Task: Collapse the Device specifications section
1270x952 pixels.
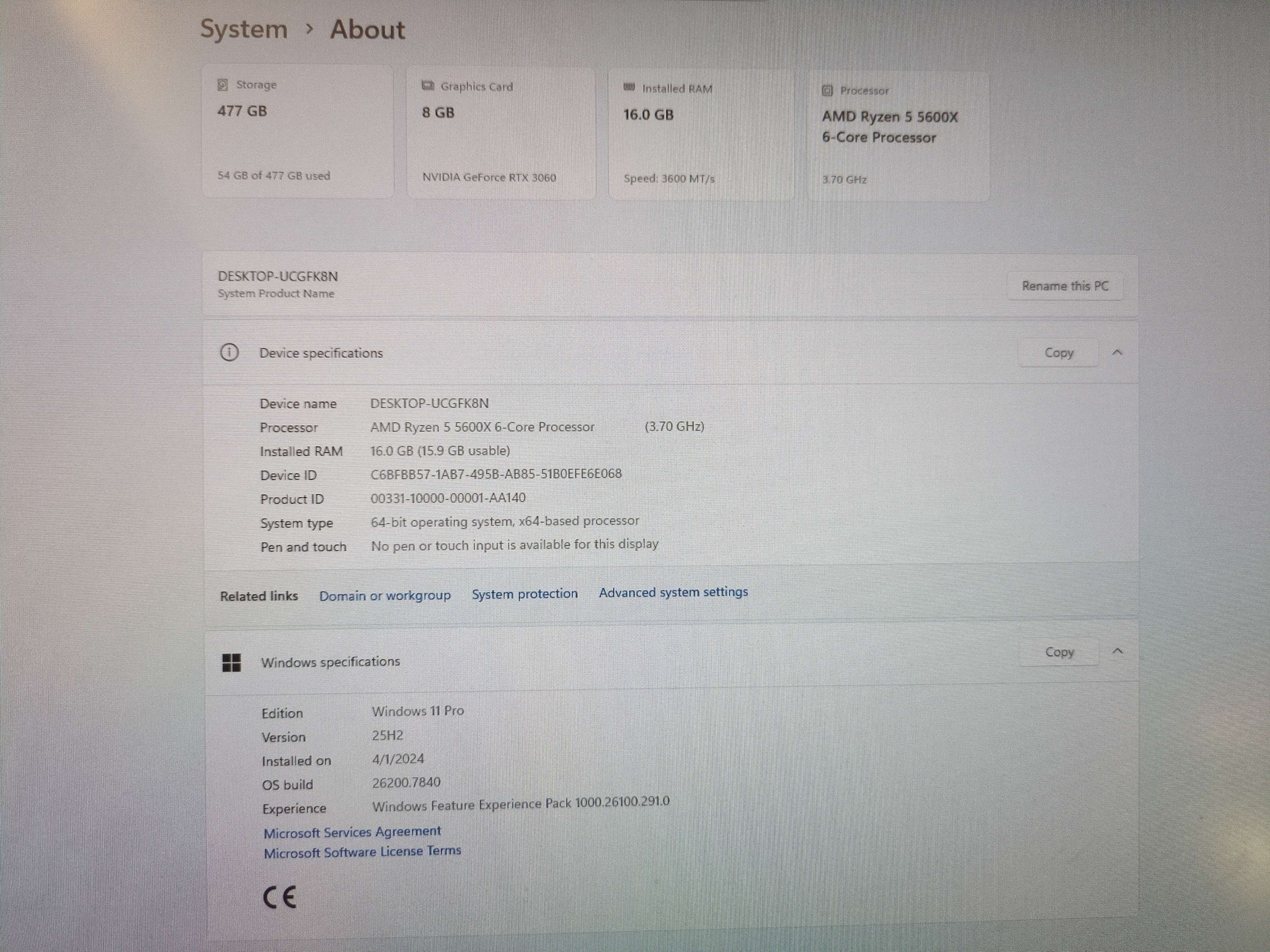Action: click(1117, 352)
